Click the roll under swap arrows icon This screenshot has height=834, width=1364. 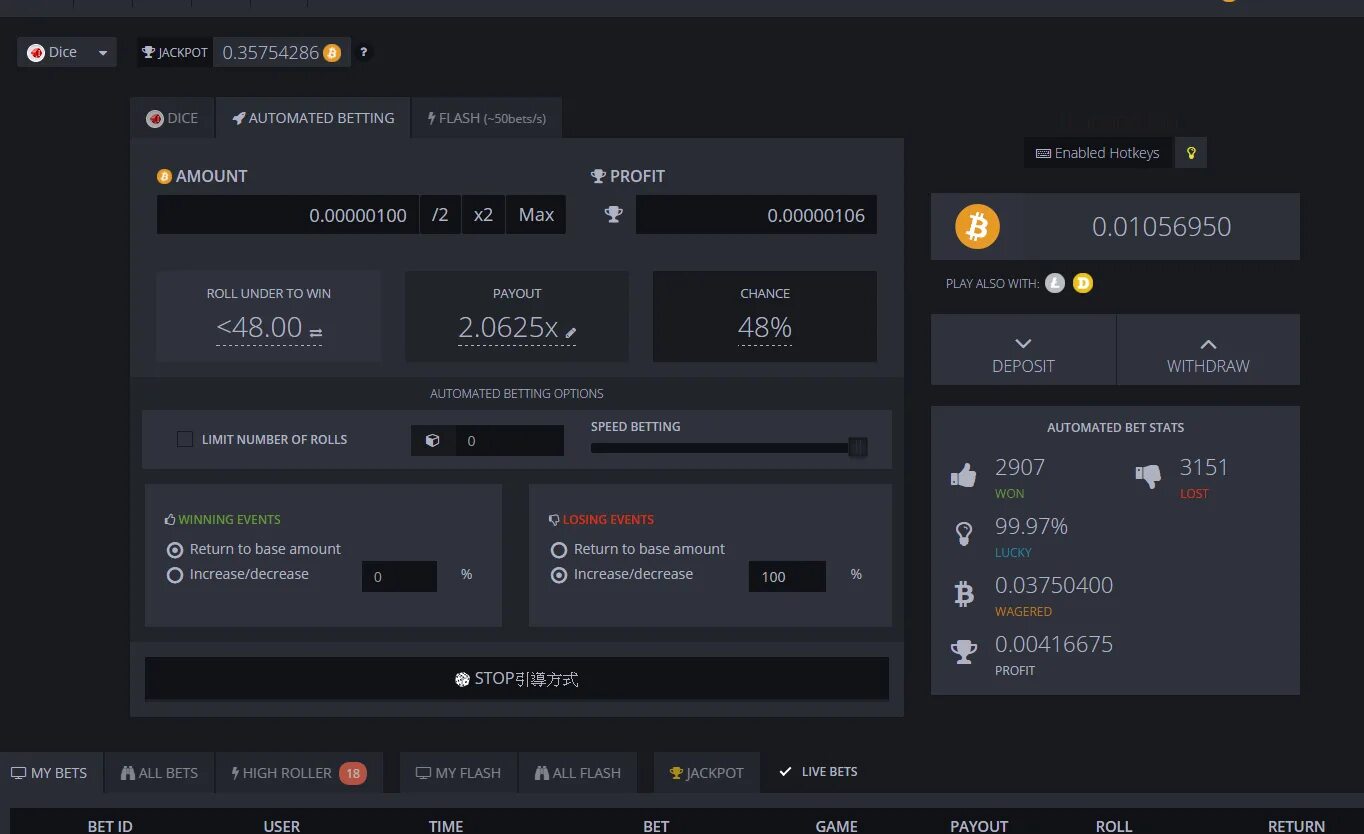(x=316, y=332)
